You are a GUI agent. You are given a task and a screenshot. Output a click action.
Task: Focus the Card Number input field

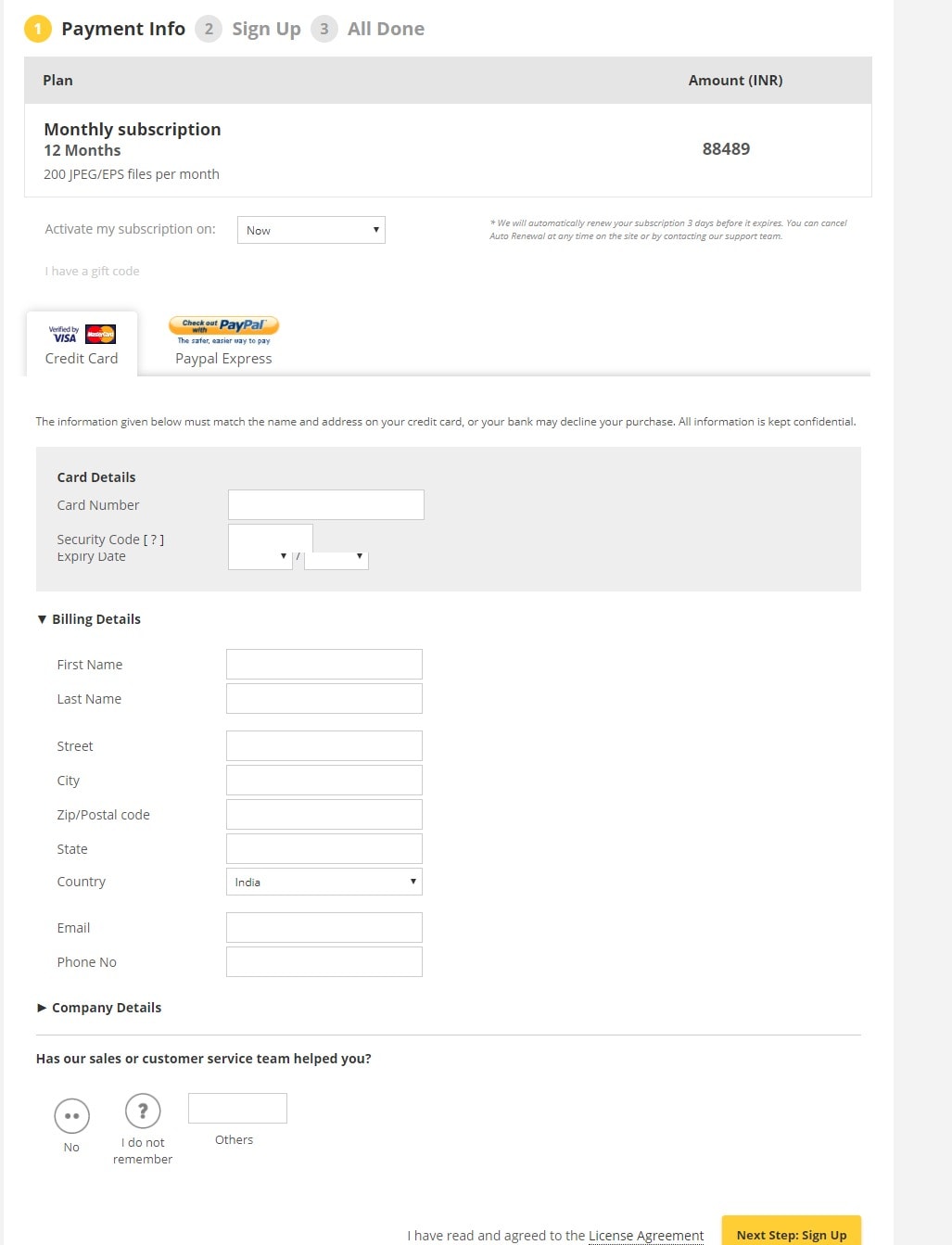[326, 505]
